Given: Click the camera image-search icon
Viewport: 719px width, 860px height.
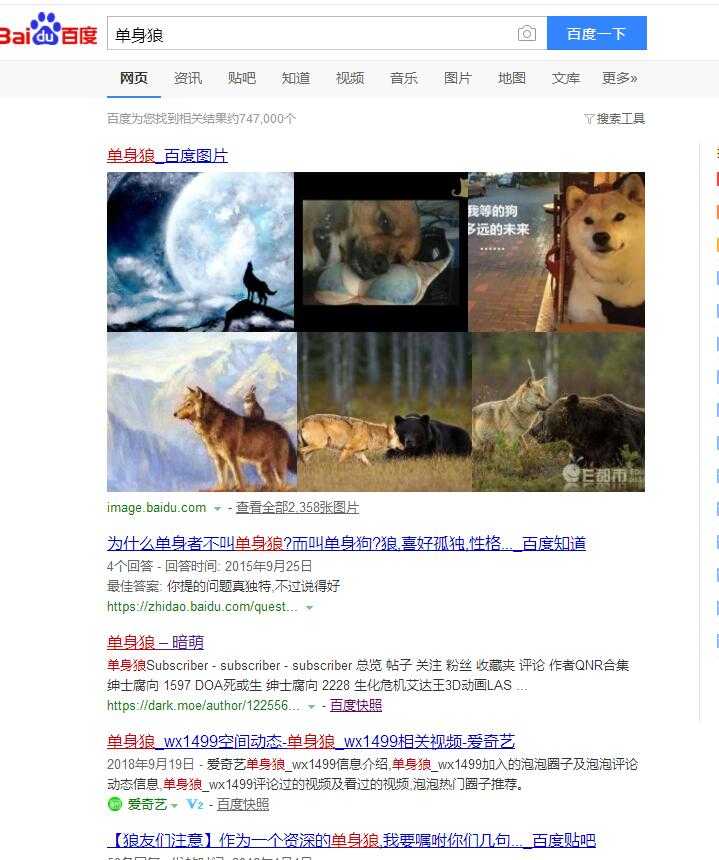Looking at the screenshot, I should coord(526,34).
